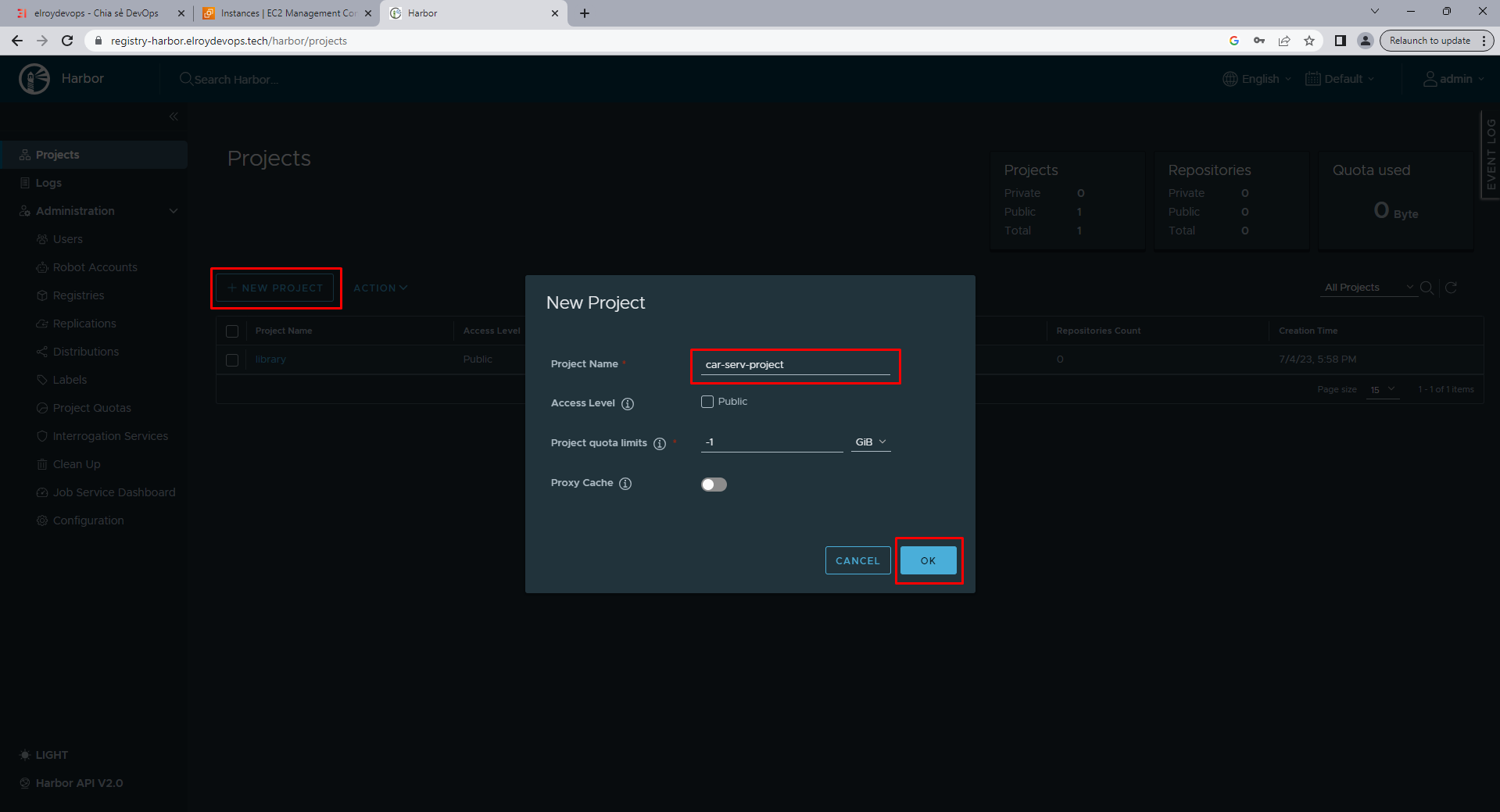Check the select-all projects header checkbox
Image resolution: width=1500 pixels, height=812 pixels.
point(232,331)
